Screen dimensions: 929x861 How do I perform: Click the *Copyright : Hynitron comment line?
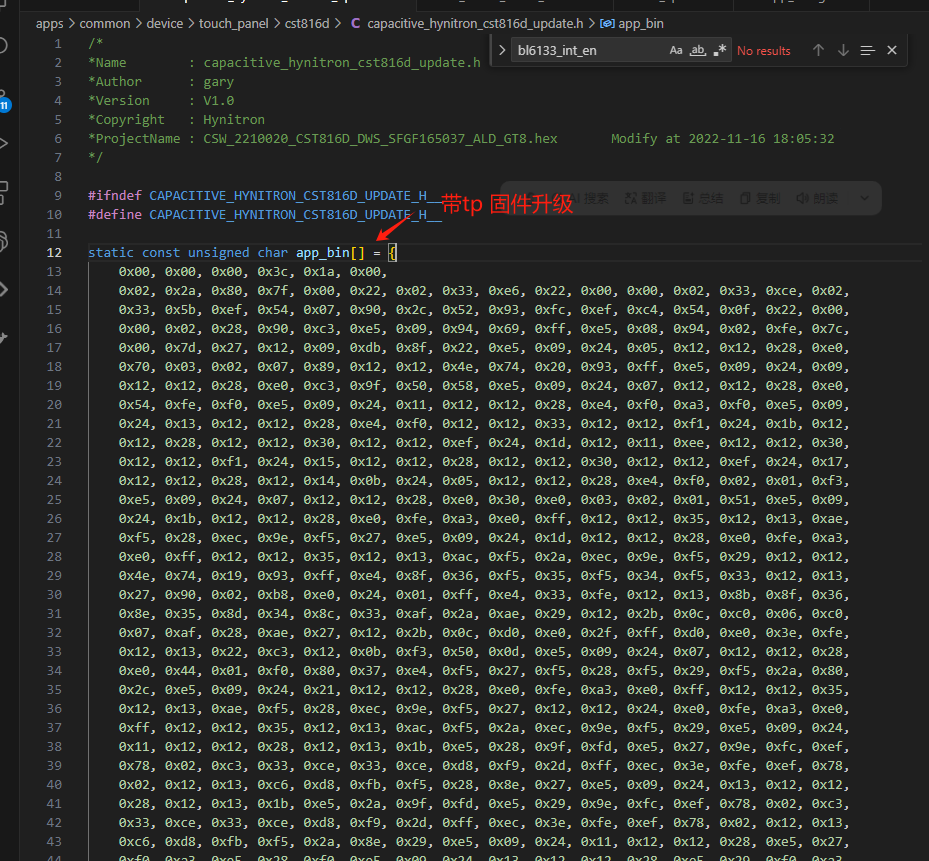coord(177,120)
